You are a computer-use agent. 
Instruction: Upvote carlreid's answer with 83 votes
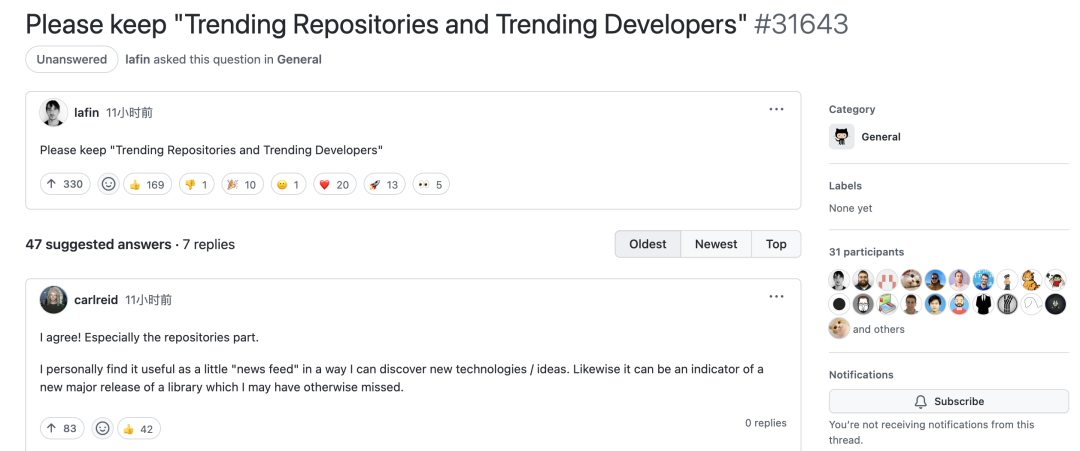coord(62,428)
